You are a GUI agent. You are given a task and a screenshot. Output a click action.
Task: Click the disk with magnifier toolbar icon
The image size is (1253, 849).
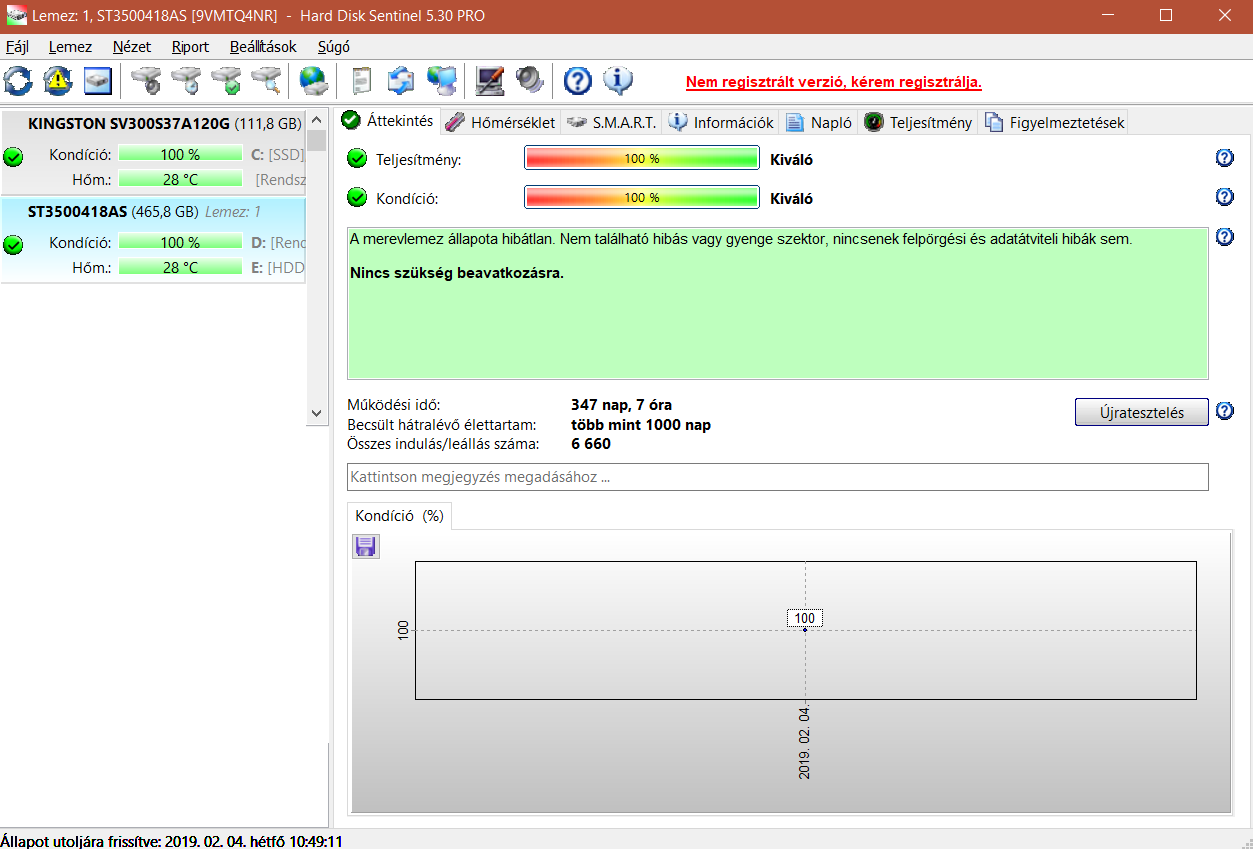click(266, 80)
